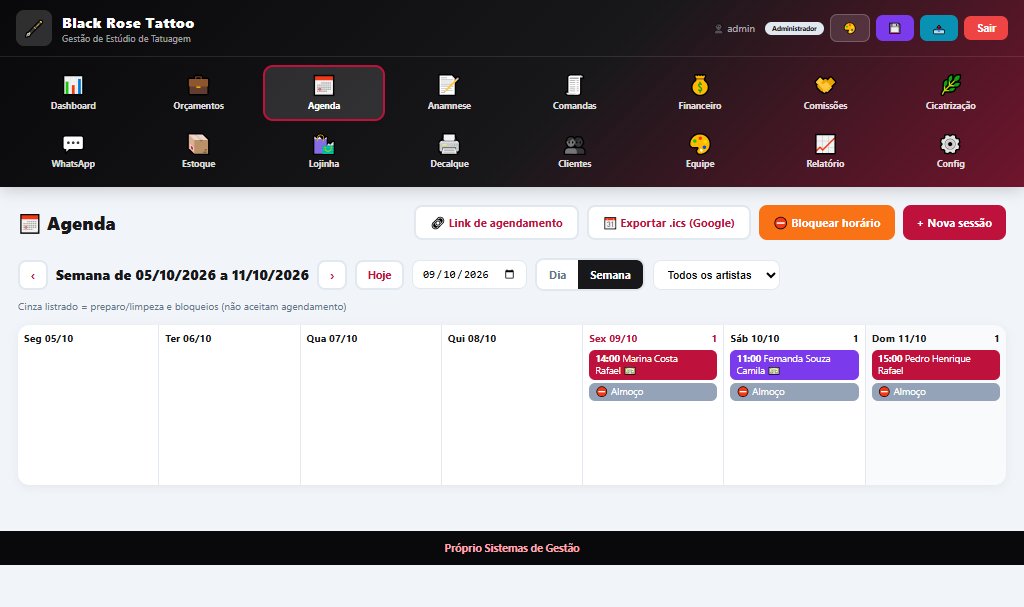Screen dimensions: 1024x607
Task: Log out with the Sair button
Action: [x=986, y=28]
